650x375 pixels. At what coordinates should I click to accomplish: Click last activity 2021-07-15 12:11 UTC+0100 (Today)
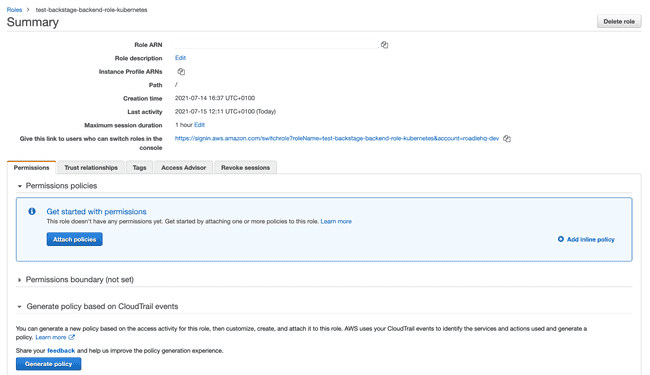pyautogui.click(x=225, y=111)
